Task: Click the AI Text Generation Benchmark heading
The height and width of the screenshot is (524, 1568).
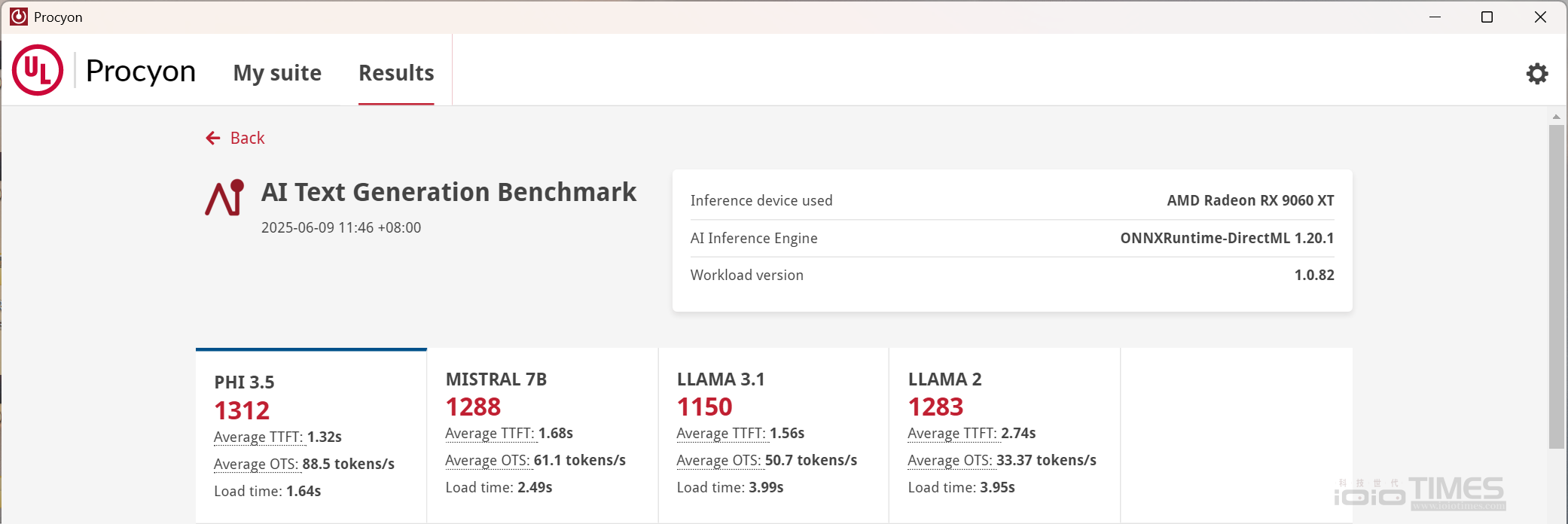Action: coord(449,192)
